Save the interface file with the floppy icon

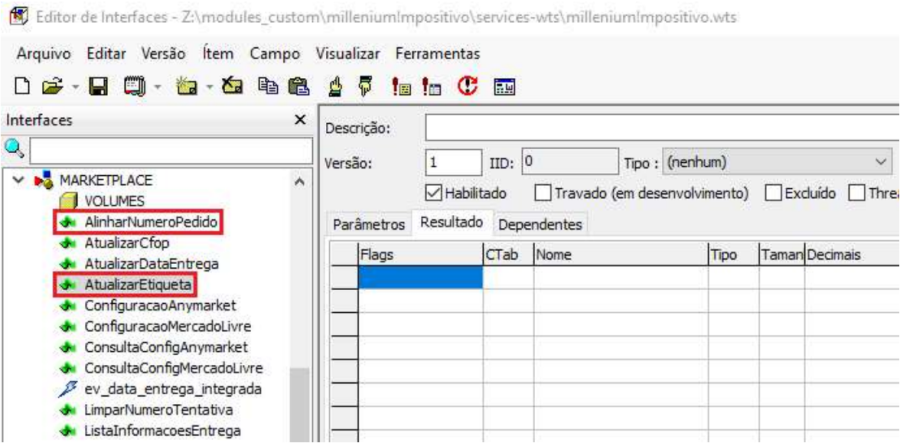click(96, 87)
